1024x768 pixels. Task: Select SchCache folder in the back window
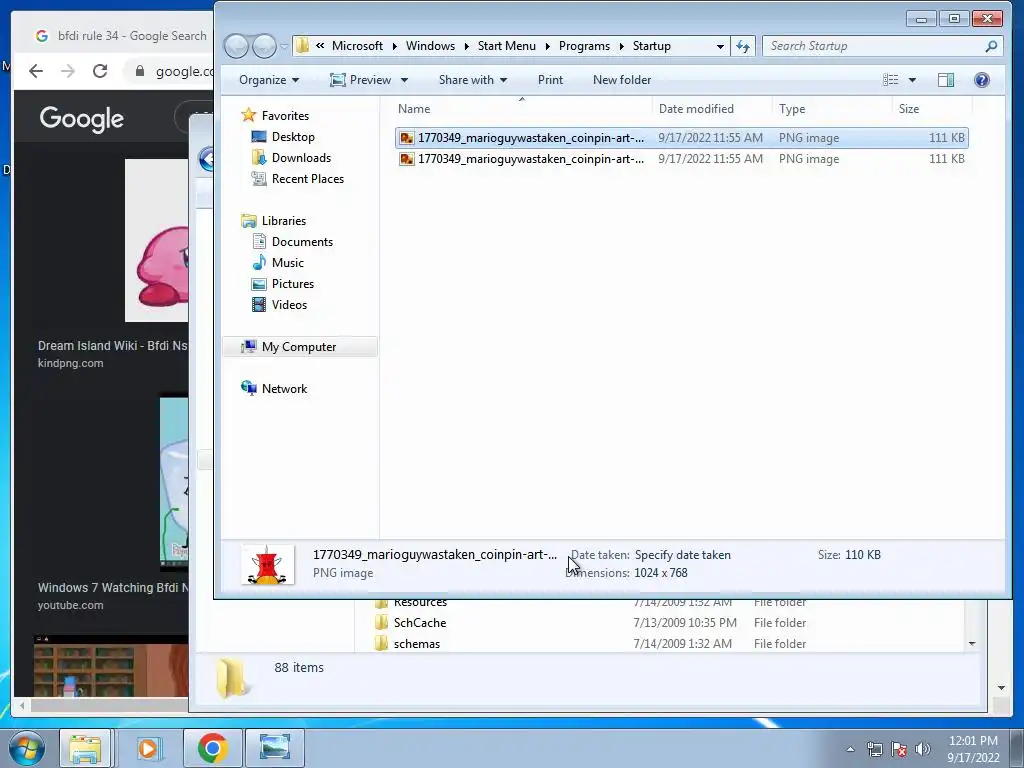(420, 623)
